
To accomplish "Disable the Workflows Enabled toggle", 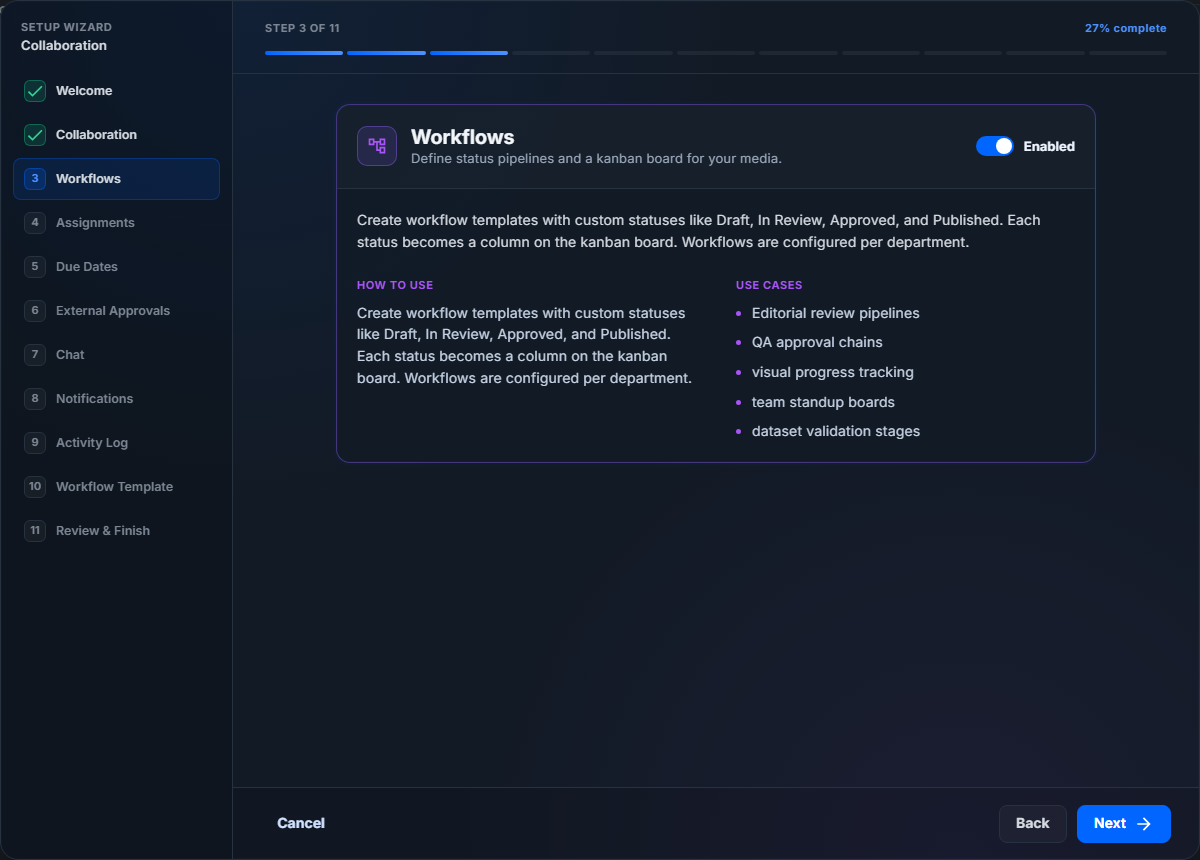I will (995, 146).
